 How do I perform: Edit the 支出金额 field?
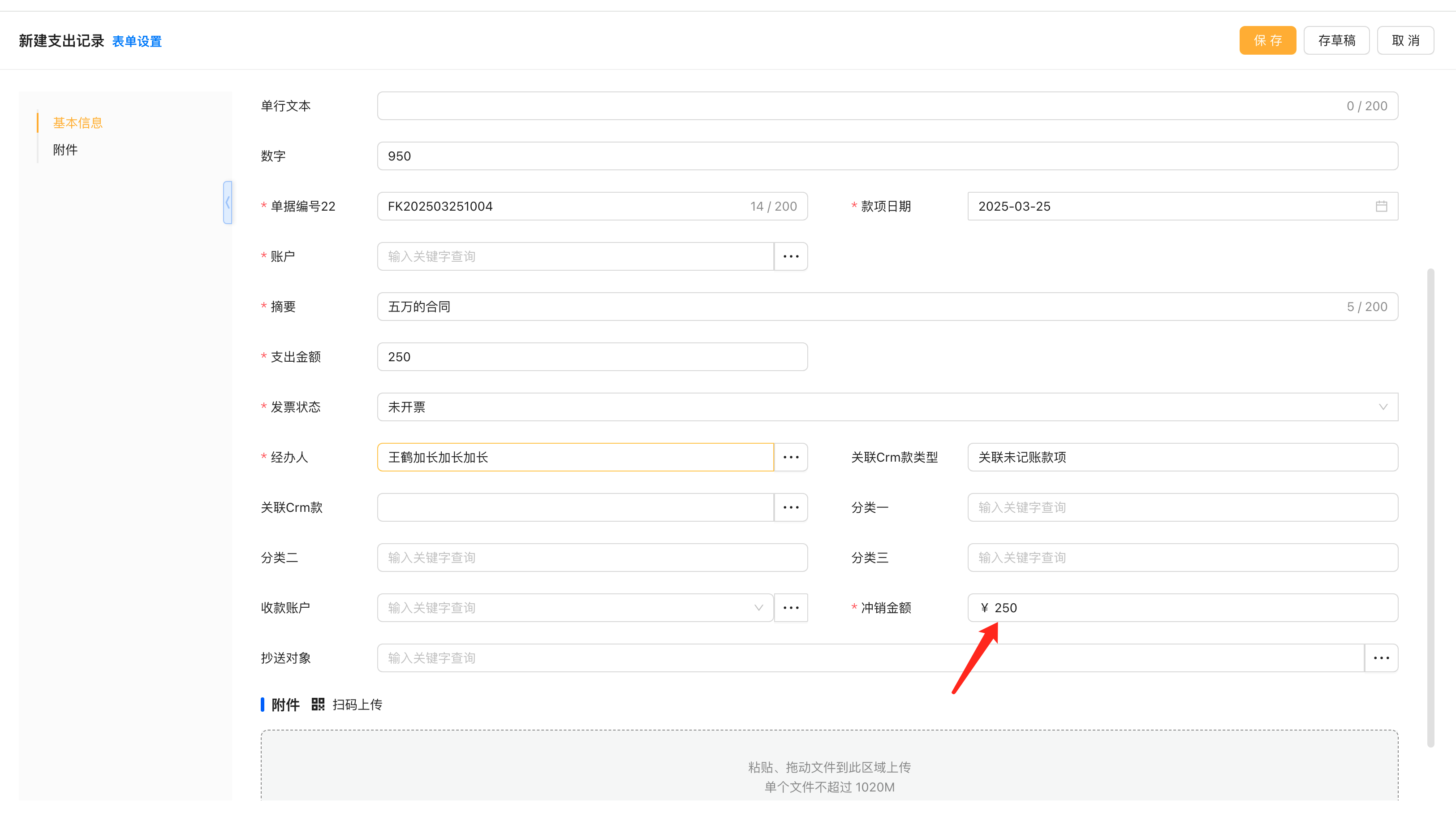tap(592, 357)
